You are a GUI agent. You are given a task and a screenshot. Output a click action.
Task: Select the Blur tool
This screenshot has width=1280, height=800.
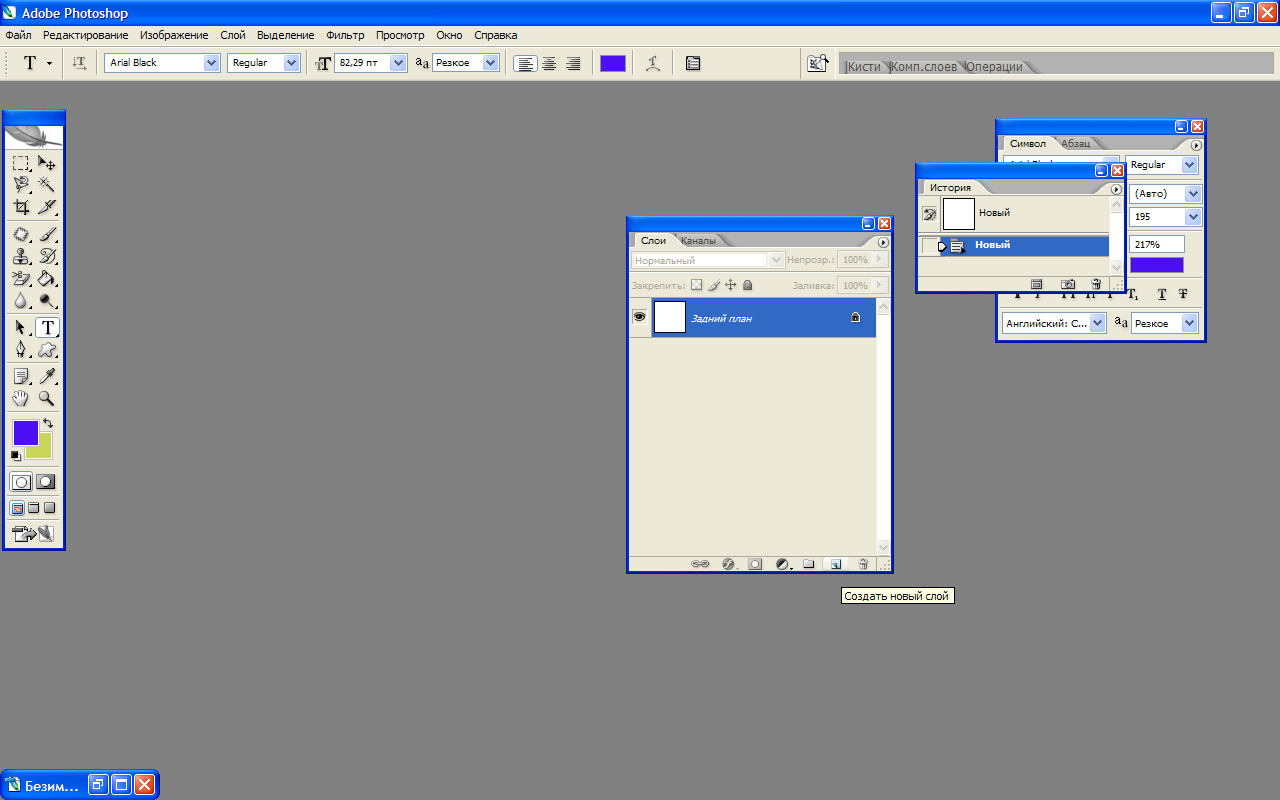(21, 300)
